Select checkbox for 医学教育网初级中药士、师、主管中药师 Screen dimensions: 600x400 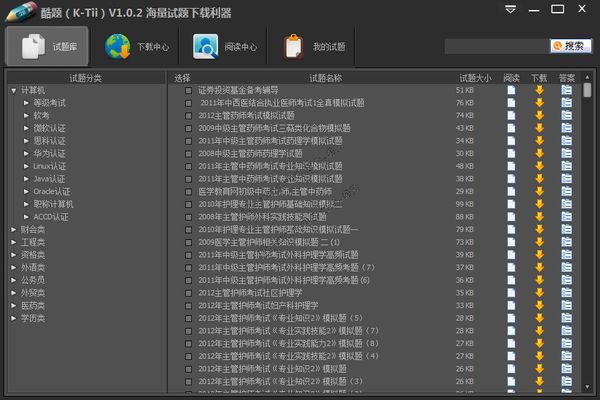188,192
